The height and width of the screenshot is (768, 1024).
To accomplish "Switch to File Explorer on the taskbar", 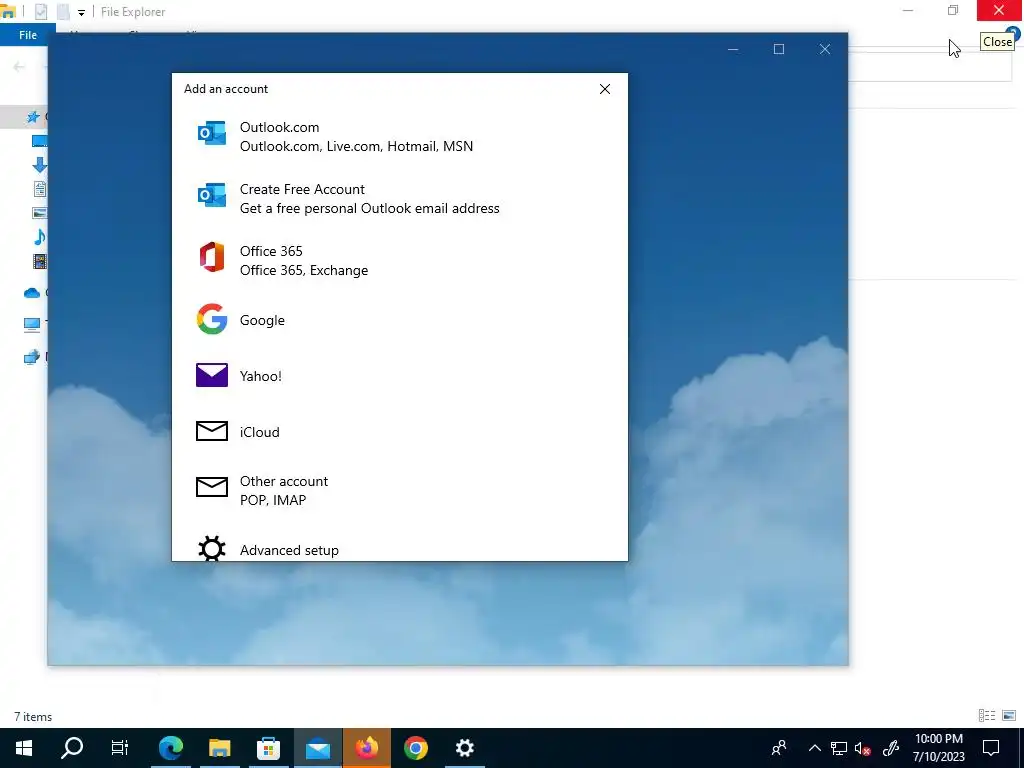I will coord(220,748).
